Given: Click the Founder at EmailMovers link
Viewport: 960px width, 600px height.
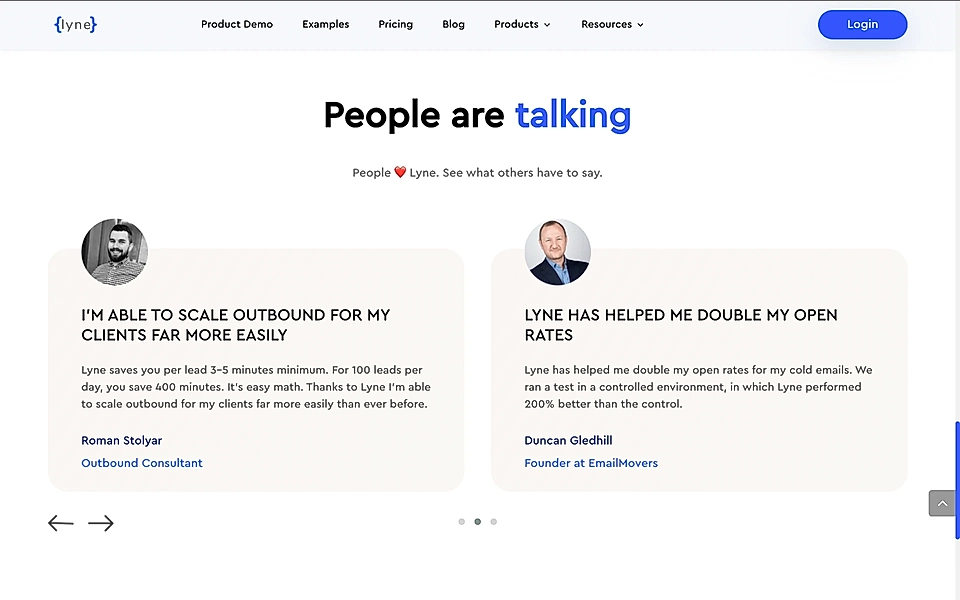Looking at the screenshot, I should tap(591, 463).
